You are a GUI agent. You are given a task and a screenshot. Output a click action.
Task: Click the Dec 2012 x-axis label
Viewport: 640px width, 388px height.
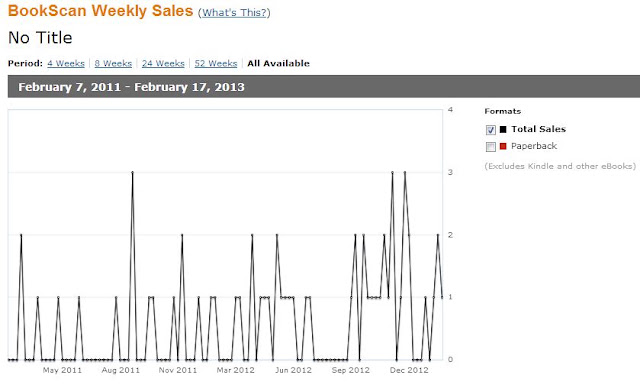pyautogui.click(x=409, y=370)
